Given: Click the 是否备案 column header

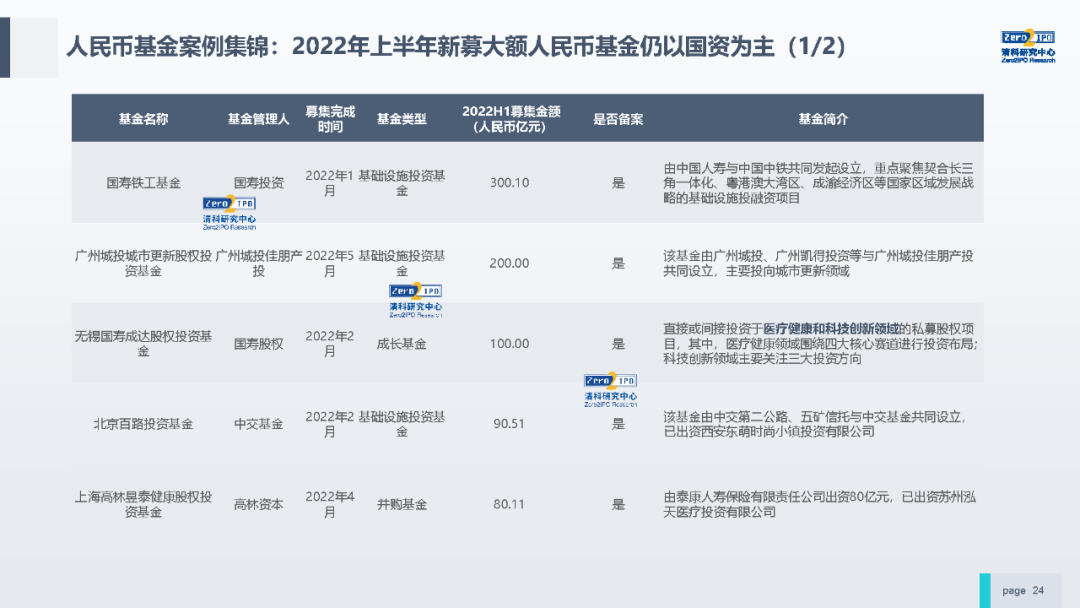Looking at the screenshot, I should [617, 119].
